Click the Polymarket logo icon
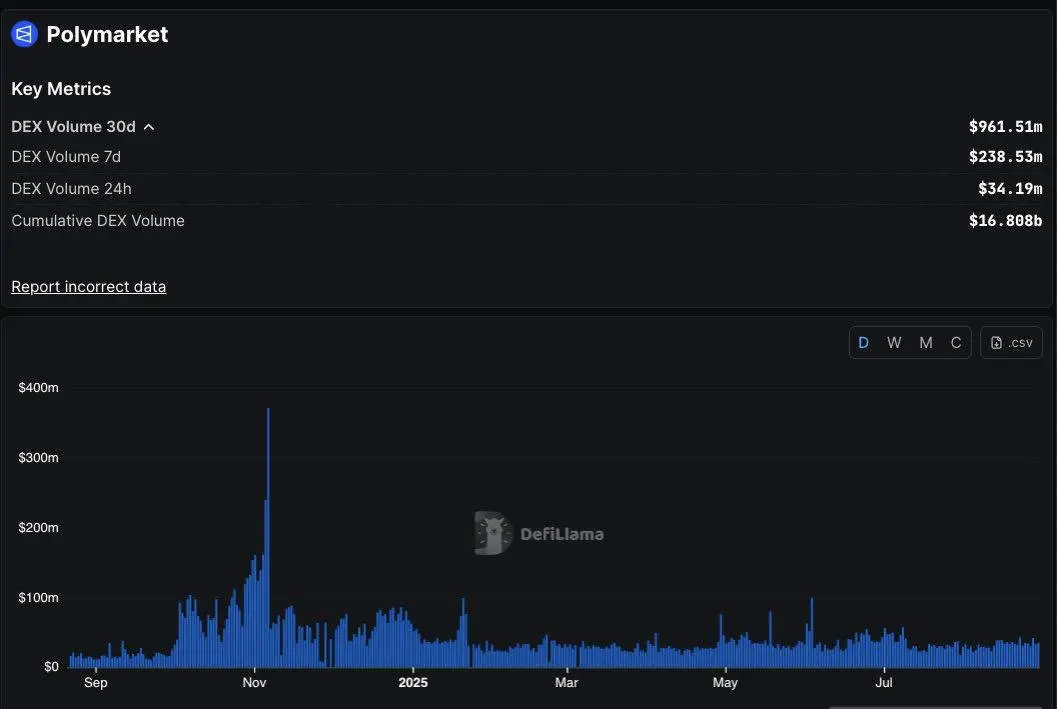This screenshot has height=709, width=1057. click(24, 34)
